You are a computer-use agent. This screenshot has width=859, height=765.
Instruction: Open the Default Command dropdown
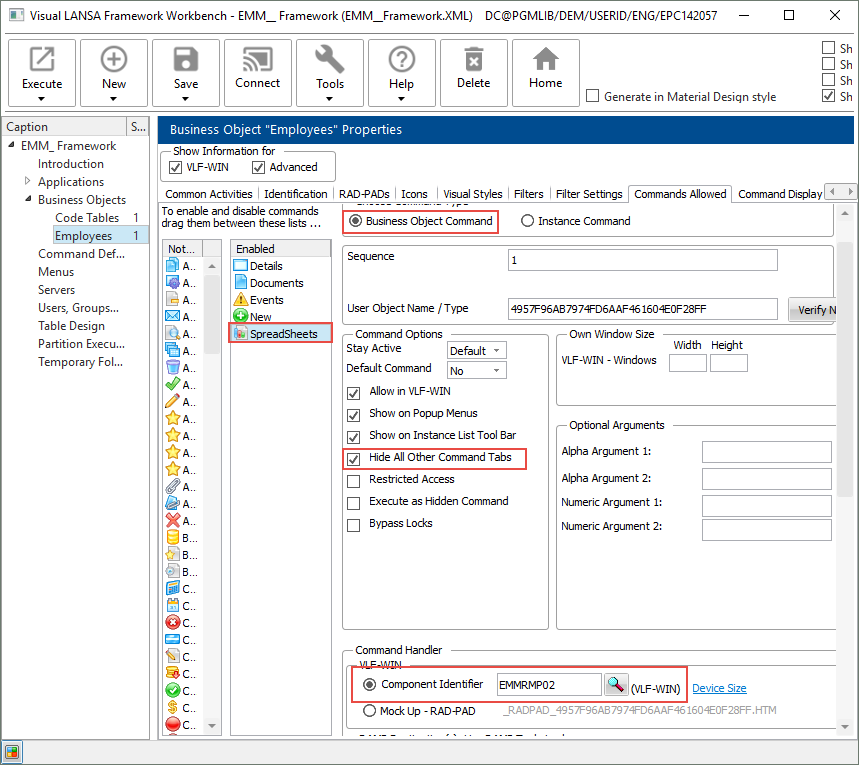pos(476,371)
